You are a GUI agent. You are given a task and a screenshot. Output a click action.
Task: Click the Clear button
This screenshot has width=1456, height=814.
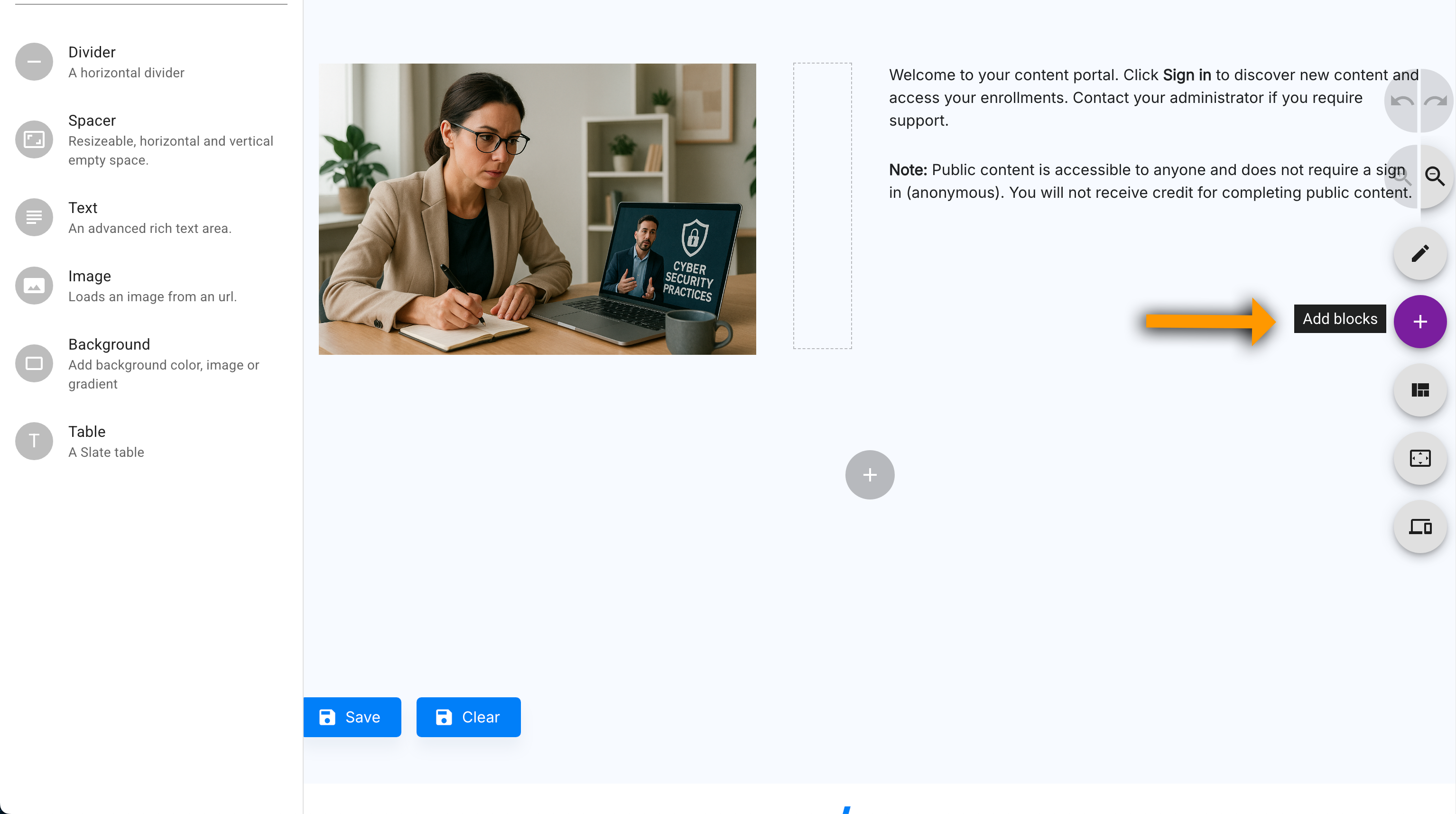click(468, 717)
